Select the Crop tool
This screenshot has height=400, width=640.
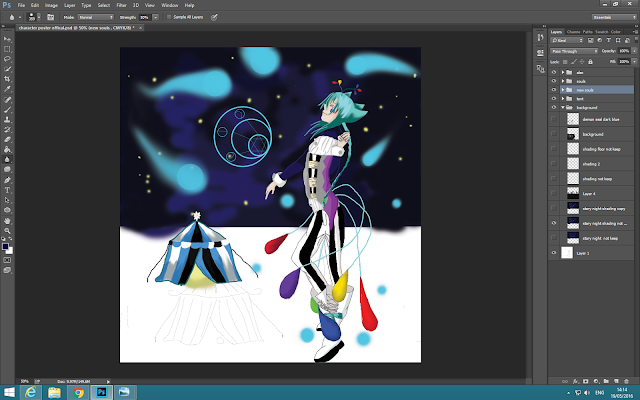[x=7, y=79]
